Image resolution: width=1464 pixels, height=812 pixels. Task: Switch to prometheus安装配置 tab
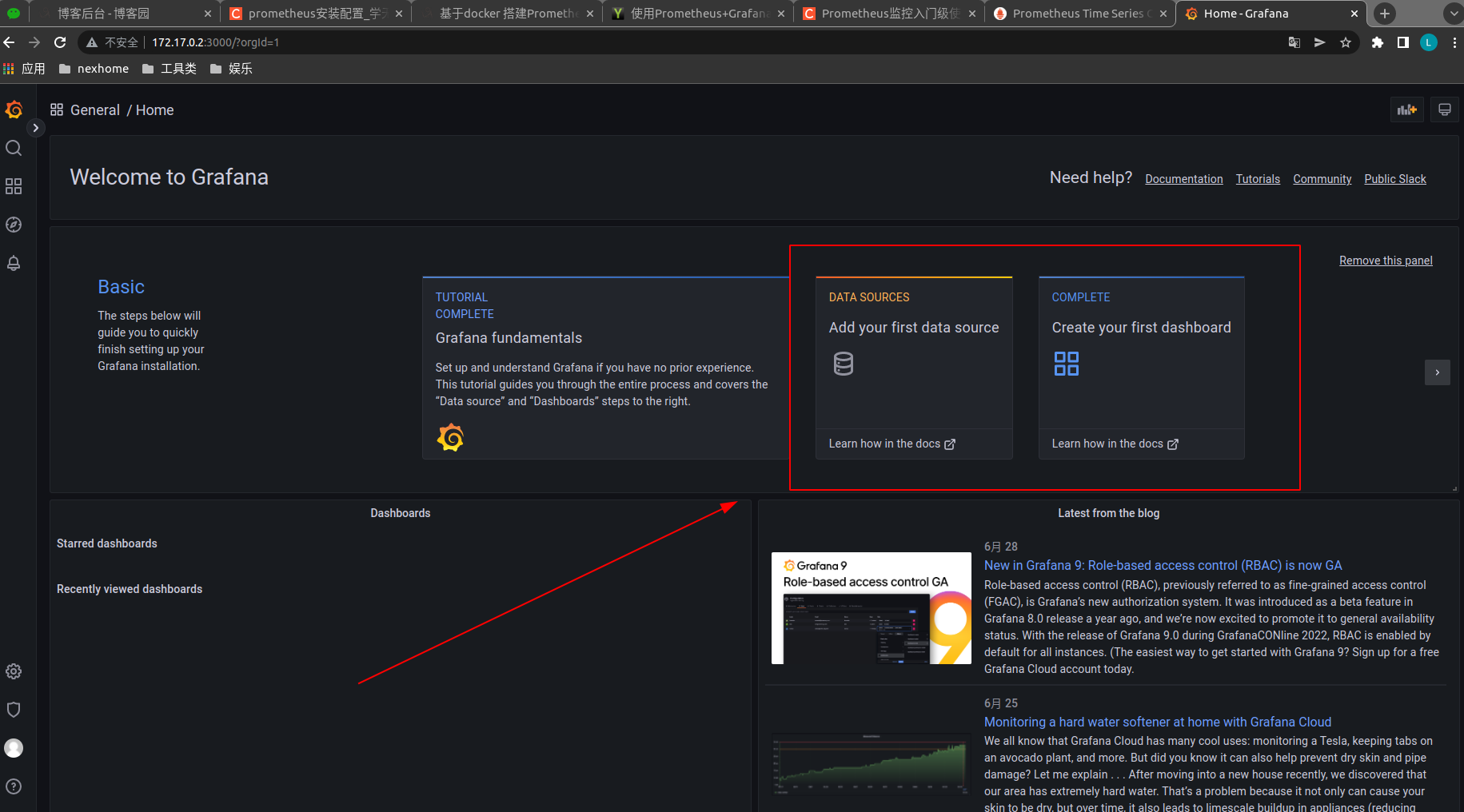316,14
